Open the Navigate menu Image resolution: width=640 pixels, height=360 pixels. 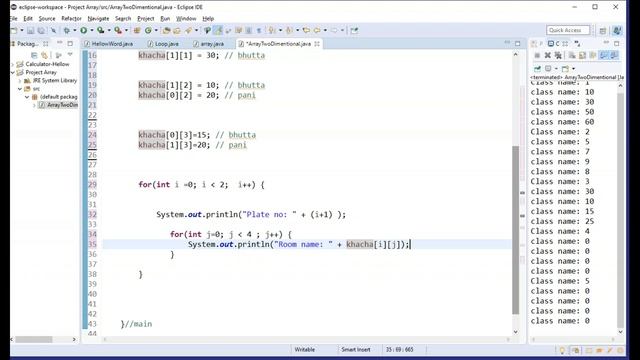98,18
